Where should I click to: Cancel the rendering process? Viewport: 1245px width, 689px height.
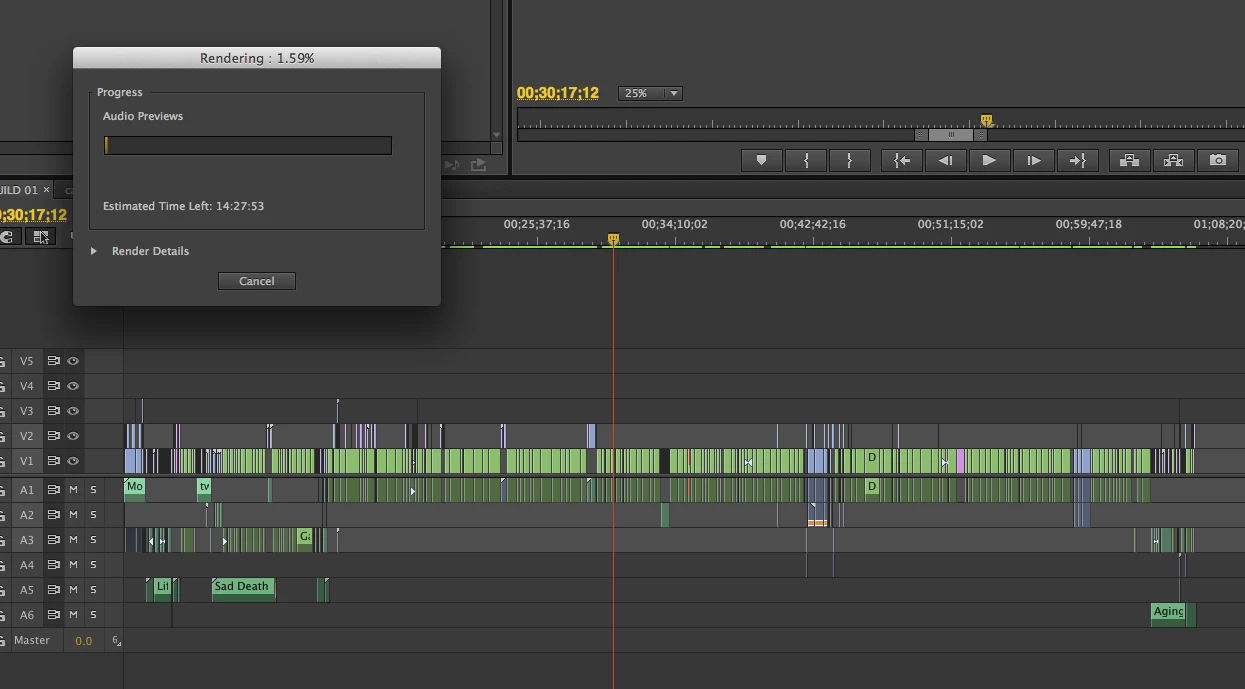(x=257, y=281)
